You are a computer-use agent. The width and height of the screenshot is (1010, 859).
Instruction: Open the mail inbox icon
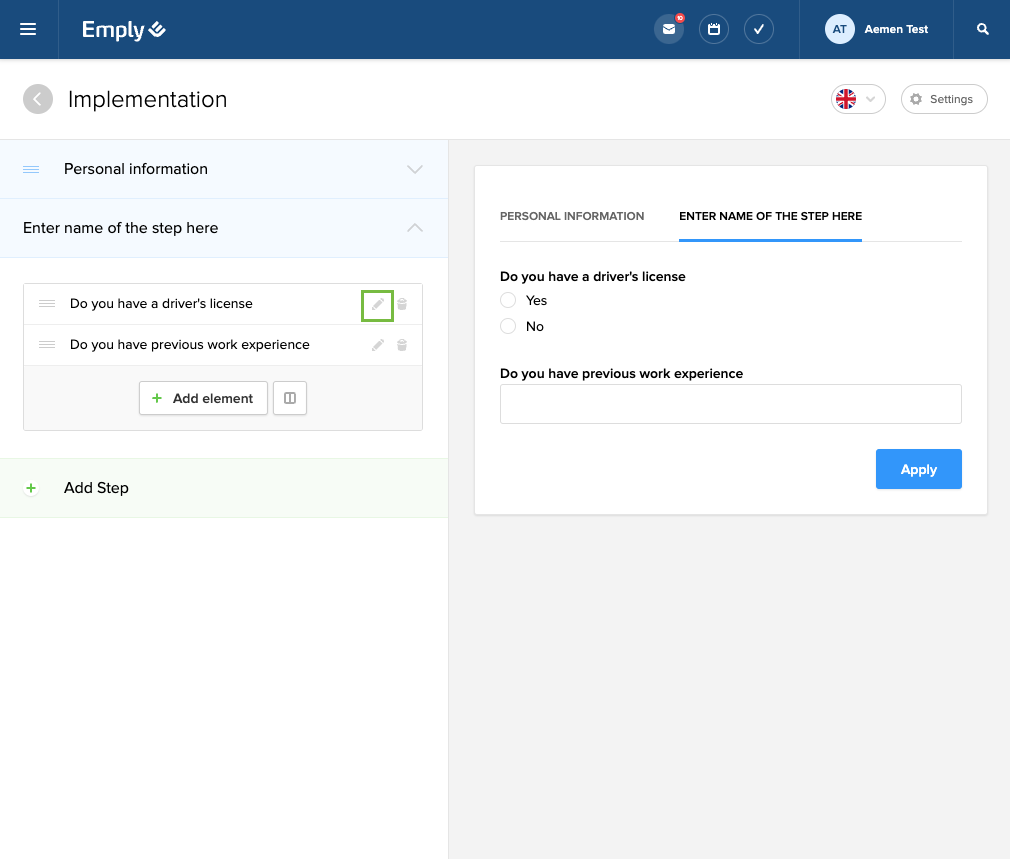(x=668, y=29)
